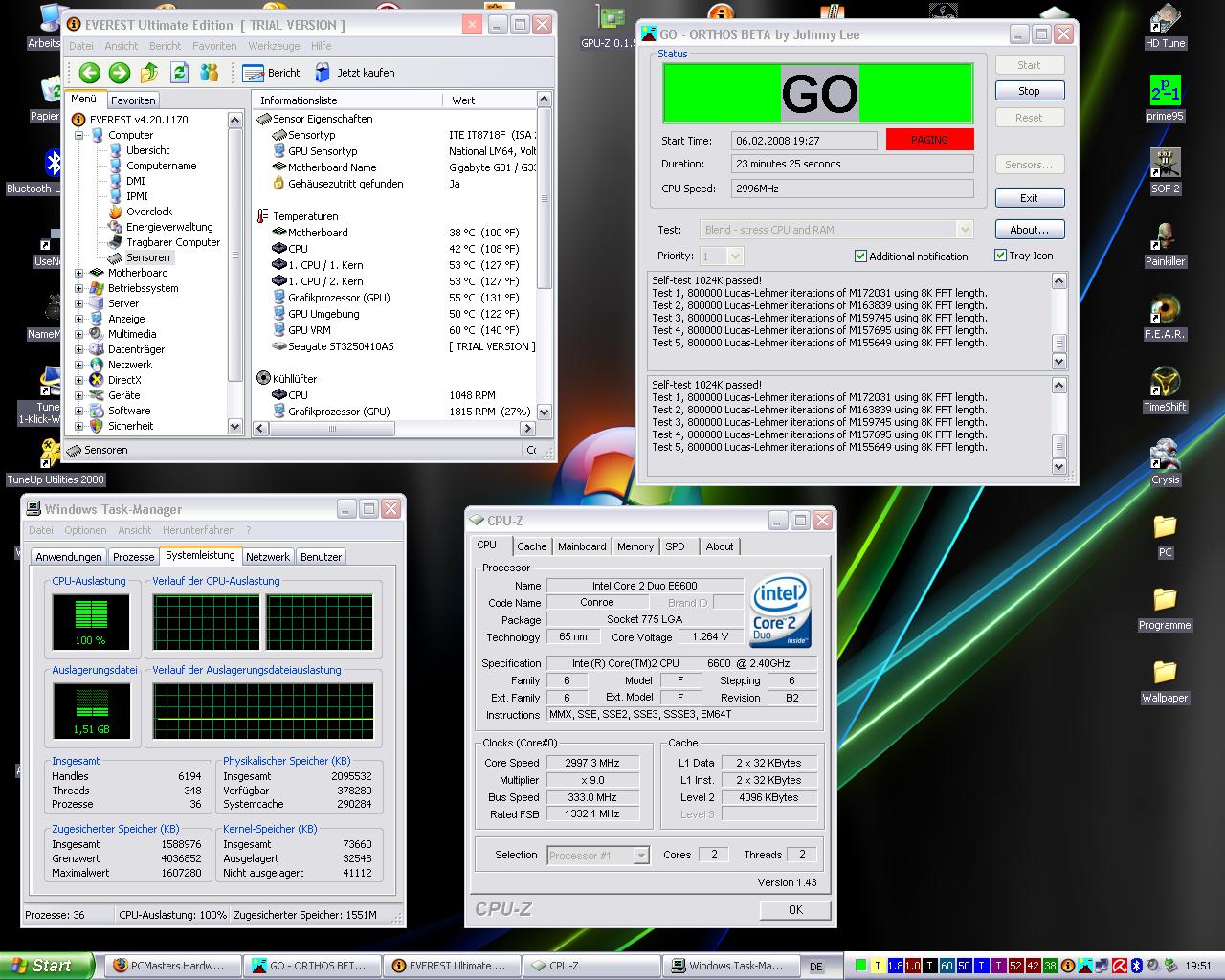
Task: Click the EVEREST sensor list scrollbar down arrow
Action: click(545, 412)
